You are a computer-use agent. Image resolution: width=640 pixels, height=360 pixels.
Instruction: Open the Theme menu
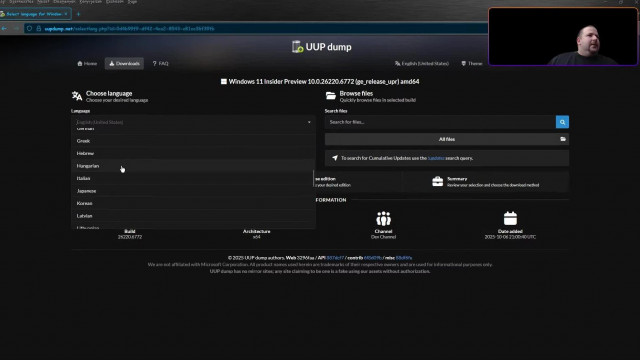click(x=471, y=63)
